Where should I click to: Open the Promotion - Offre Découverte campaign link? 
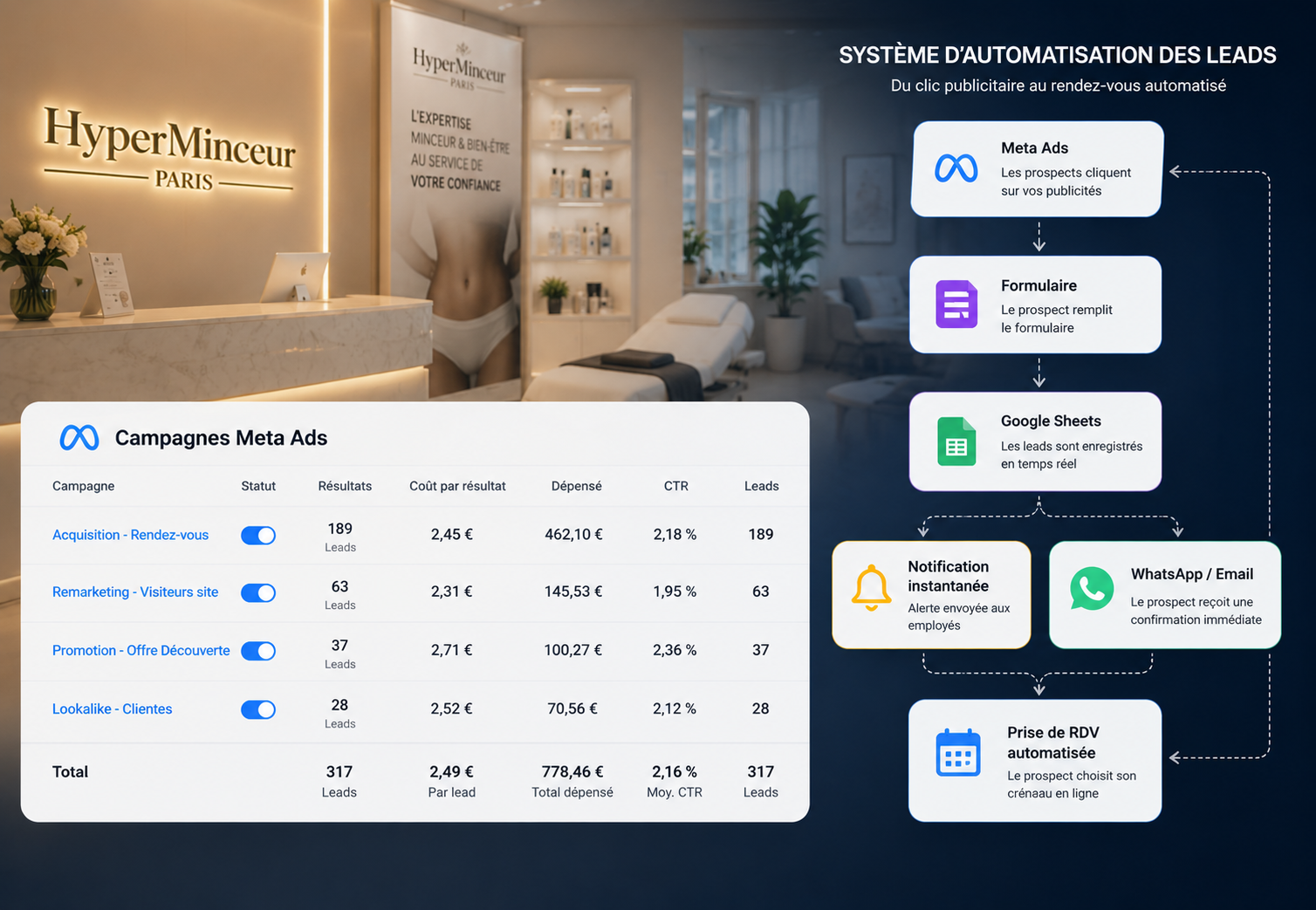click(141, 650)
